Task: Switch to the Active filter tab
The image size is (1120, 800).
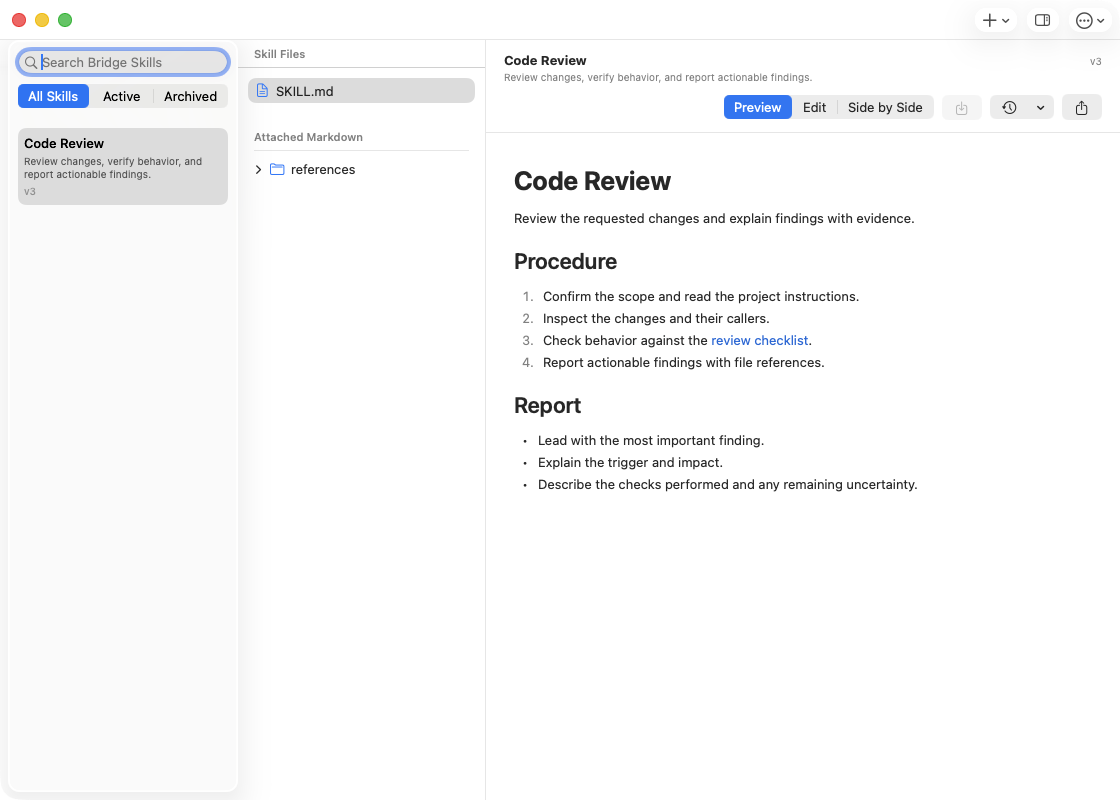Action: (121, 96)
